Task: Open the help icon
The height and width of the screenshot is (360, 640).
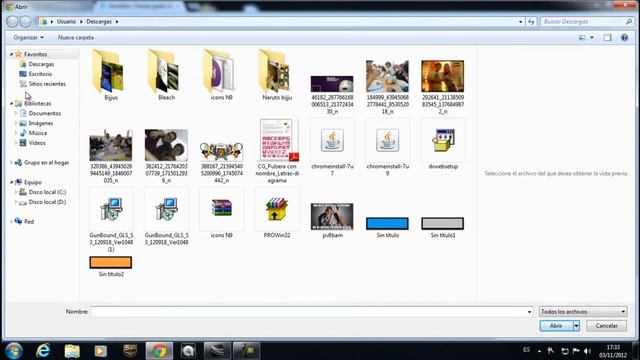Action: 624,38
